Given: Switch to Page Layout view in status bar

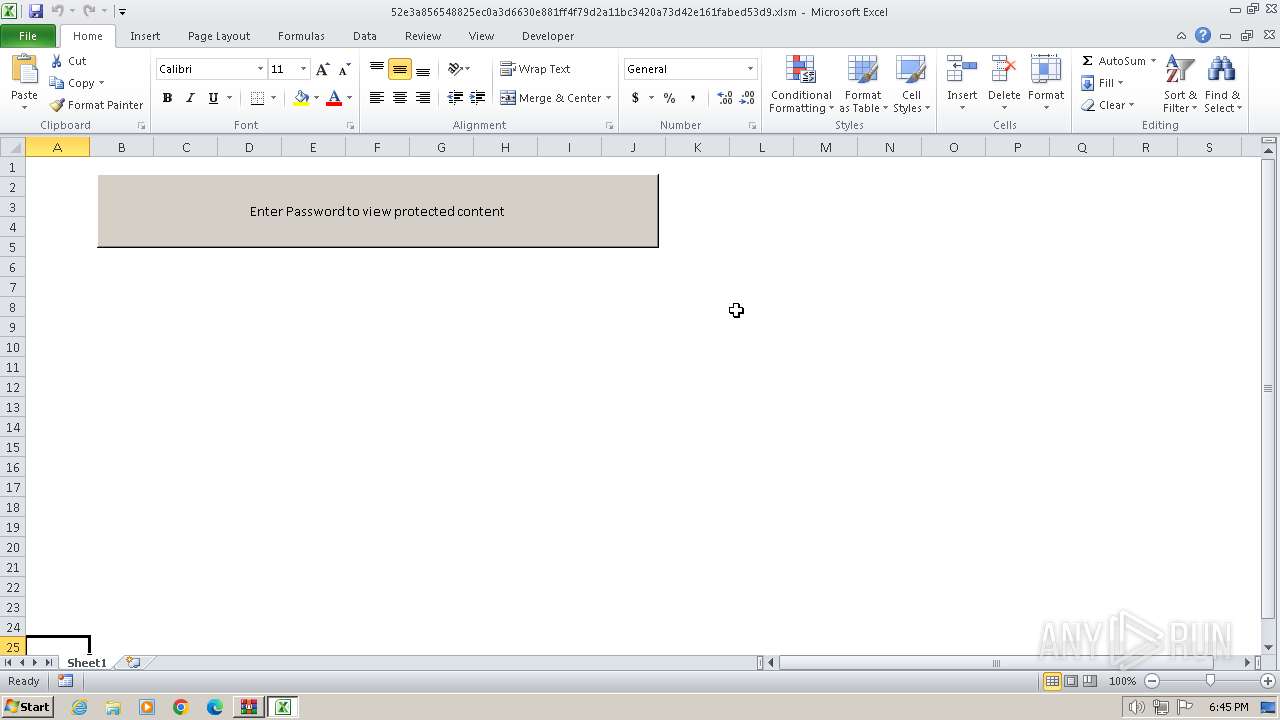Looking at the screenshot, I should 1071,681.
